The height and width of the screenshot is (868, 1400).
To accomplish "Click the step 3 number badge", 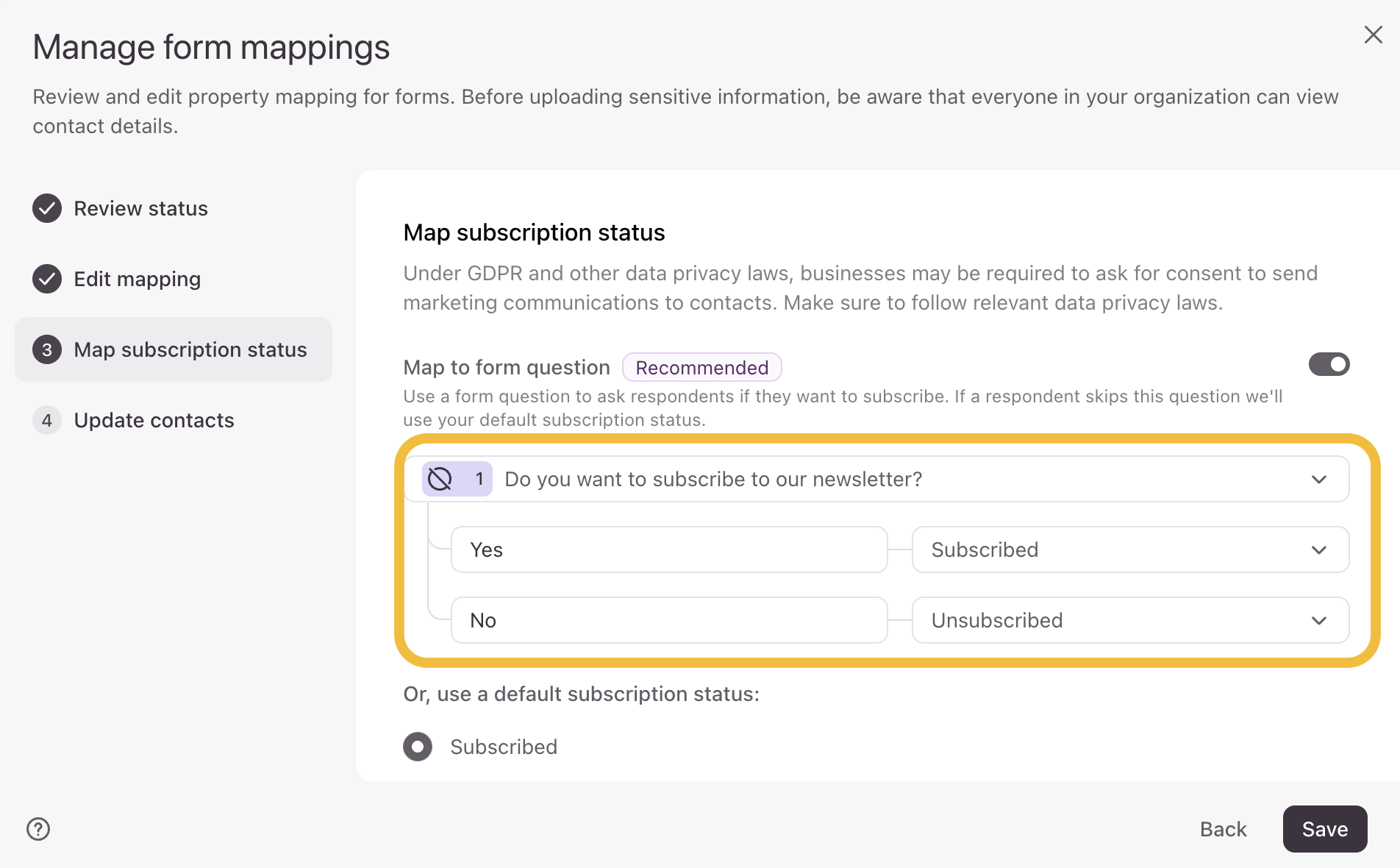I will [47, 349].
